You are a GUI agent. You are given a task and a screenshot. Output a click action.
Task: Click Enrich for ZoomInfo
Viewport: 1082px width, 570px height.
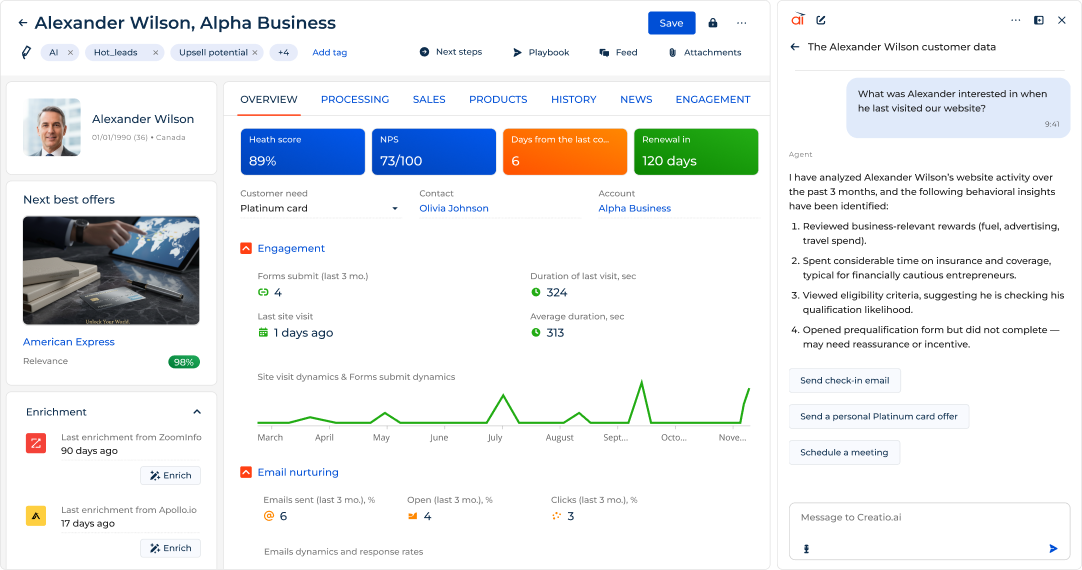pos(170,475)
